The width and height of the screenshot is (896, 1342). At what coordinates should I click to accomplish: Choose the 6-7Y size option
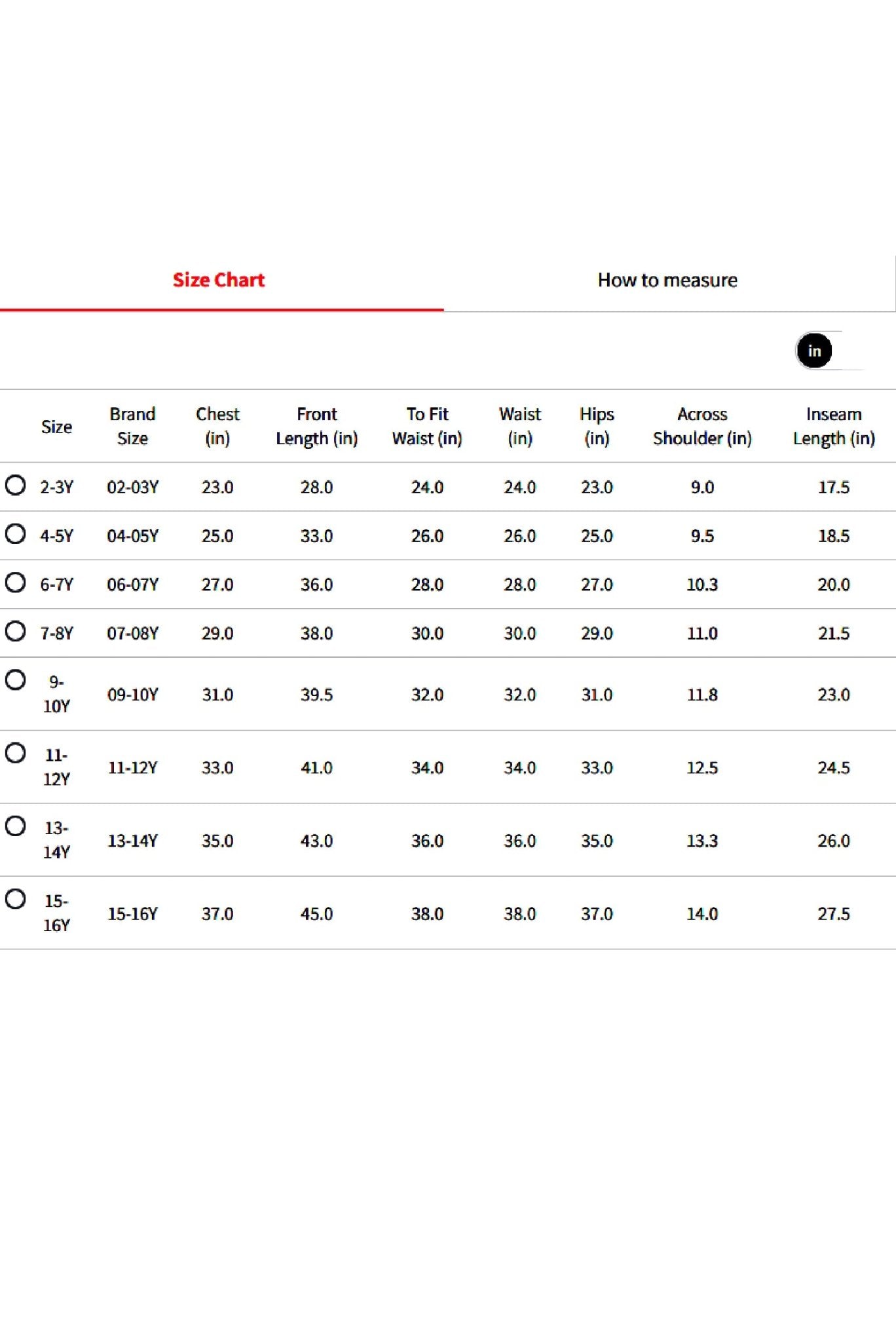pos(16,582)
